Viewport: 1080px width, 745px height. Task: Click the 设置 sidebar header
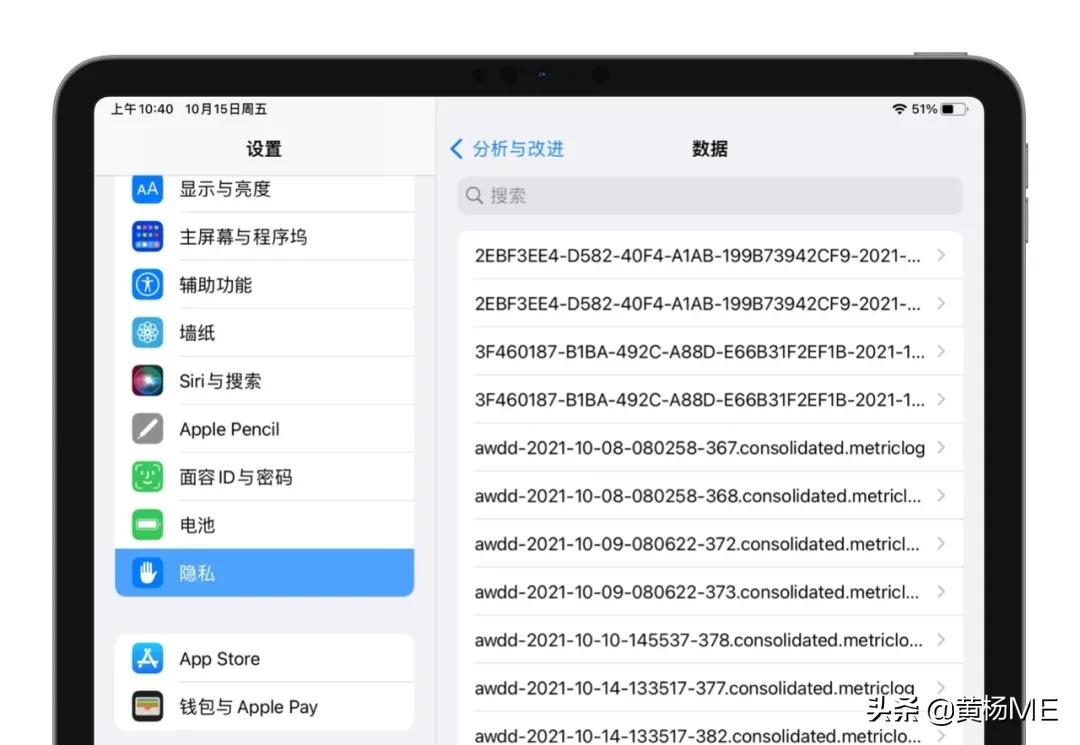point(263,148)
